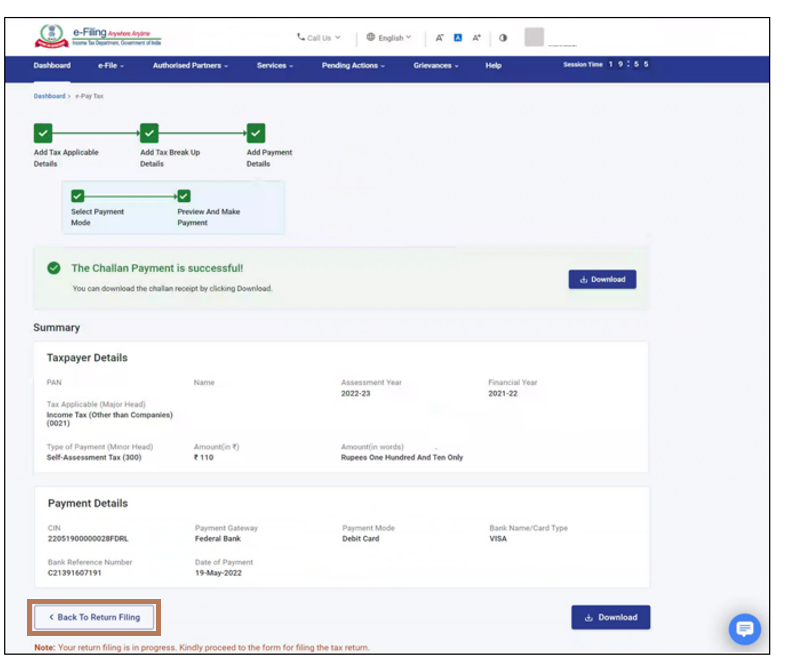Screen dimensions: 789x662
Task: Toggle the high contrast mode icon
Action: click(x=503, y=38)
